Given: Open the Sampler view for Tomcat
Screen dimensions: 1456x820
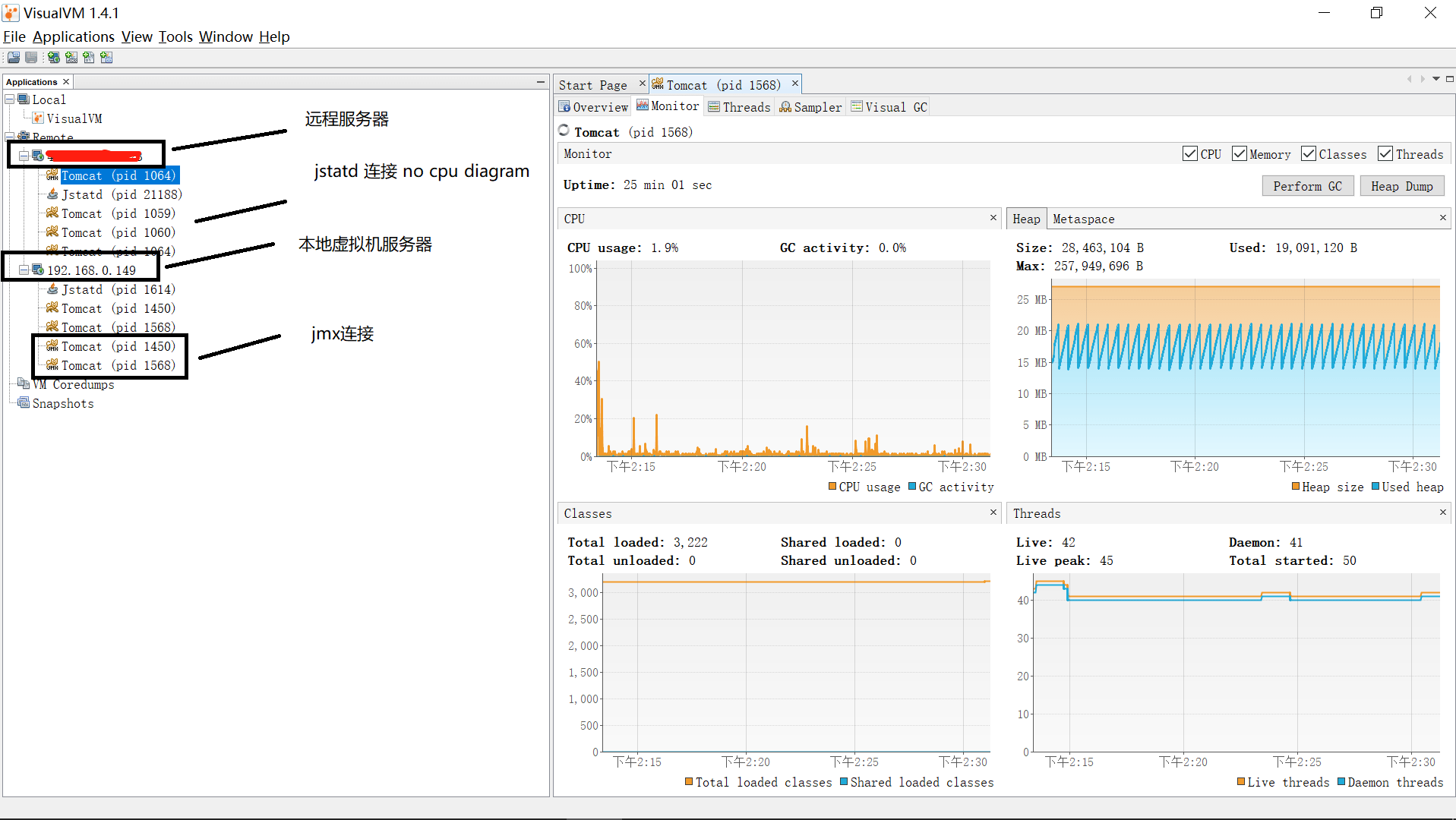Looking at the screenshot, I should (810, 106).
